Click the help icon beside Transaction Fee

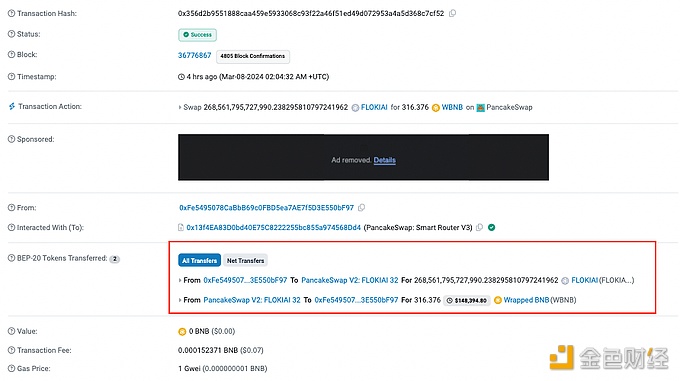tap(11, 350)
